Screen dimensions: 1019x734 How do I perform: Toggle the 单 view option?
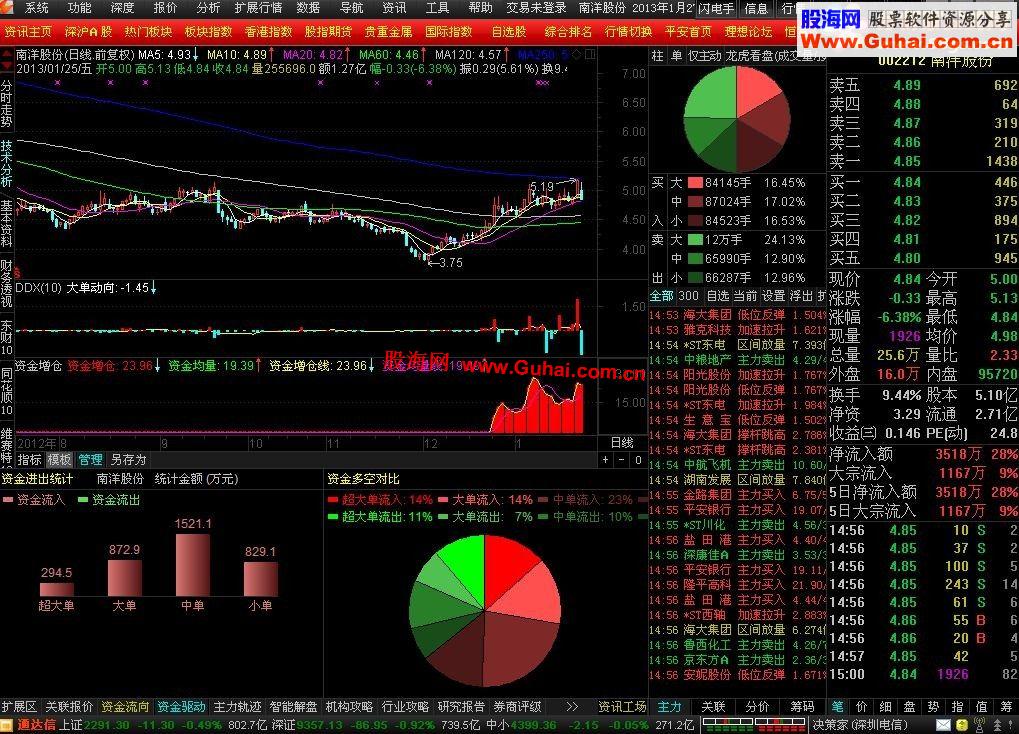click(x=676, y=56)
